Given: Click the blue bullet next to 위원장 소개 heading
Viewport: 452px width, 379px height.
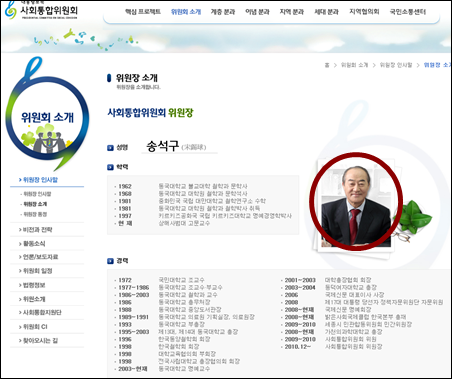Looking at the screenshot, I should [109, 78].
